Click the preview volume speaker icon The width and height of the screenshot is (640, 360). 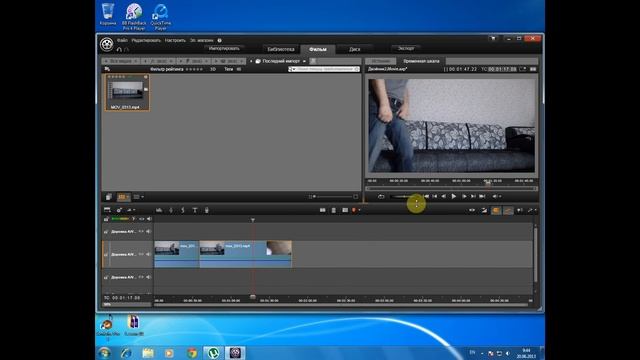coord(495,197)
